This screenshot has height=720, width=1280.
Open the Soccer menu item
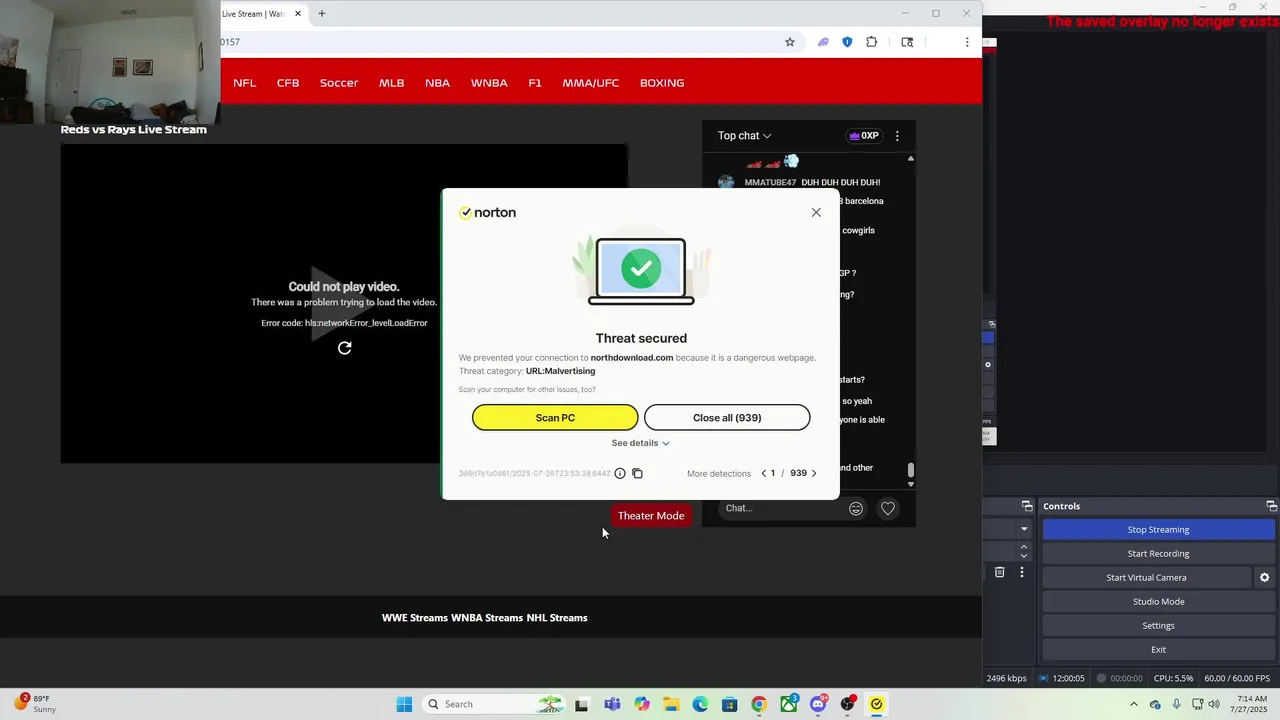click(339, 83)
